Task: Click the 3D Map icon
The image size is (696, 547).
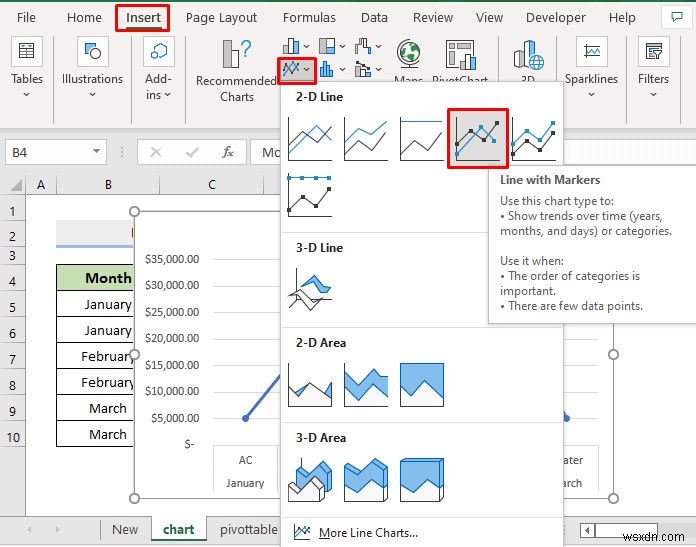Action: [528, 55]
